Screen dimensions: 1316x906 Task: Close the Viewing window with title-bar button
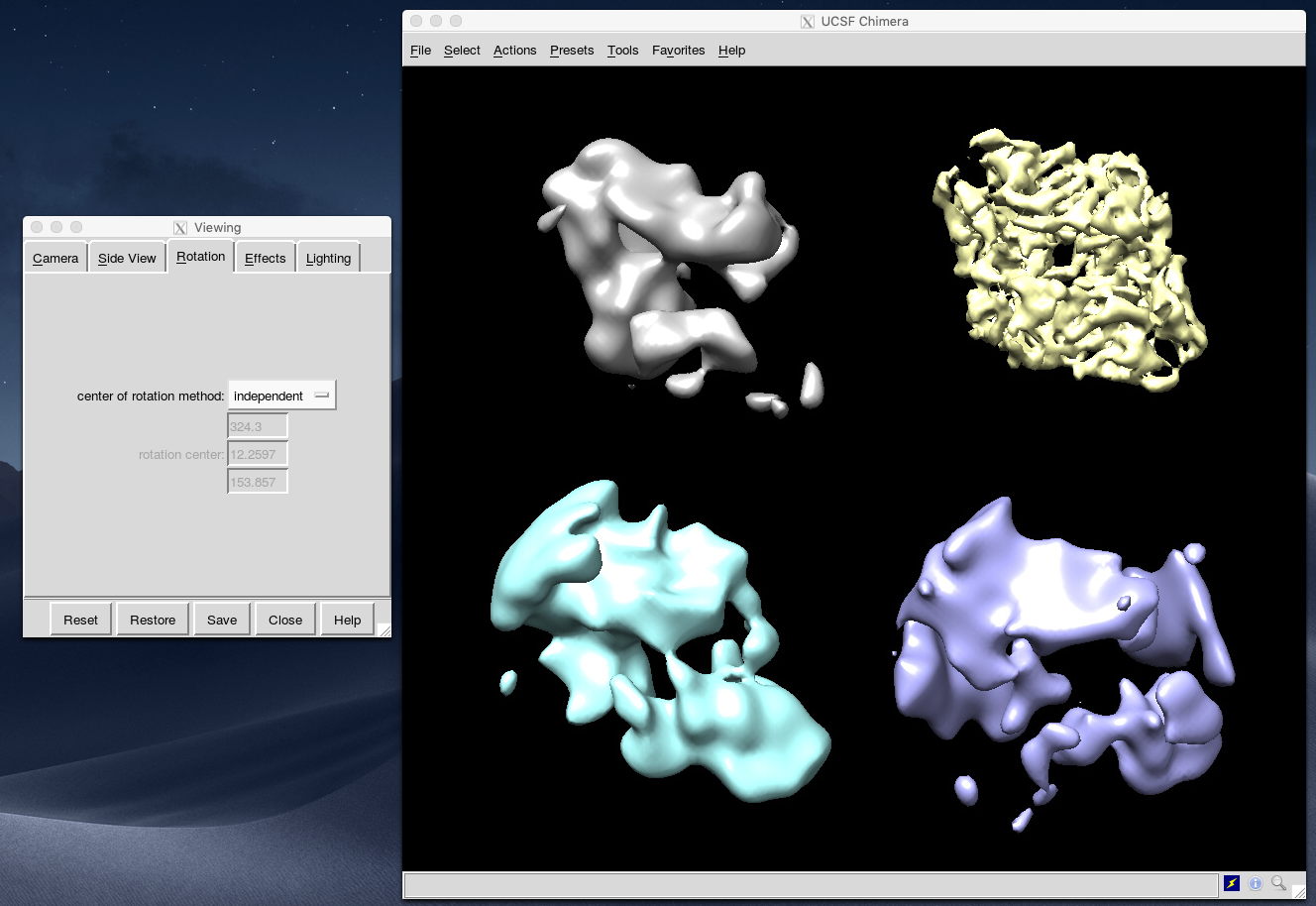point(37,227)
